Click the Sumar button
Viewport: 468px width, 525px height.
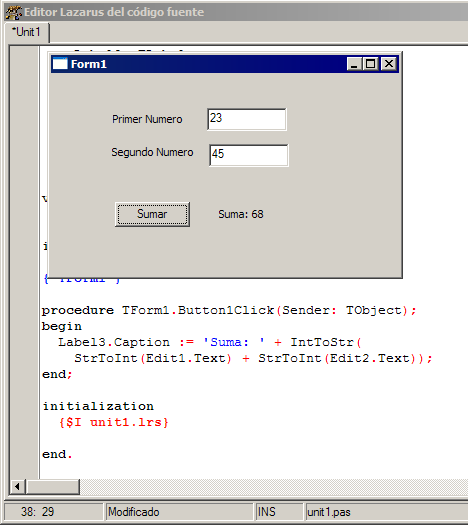pyautogui.click(x=152, y=214)
